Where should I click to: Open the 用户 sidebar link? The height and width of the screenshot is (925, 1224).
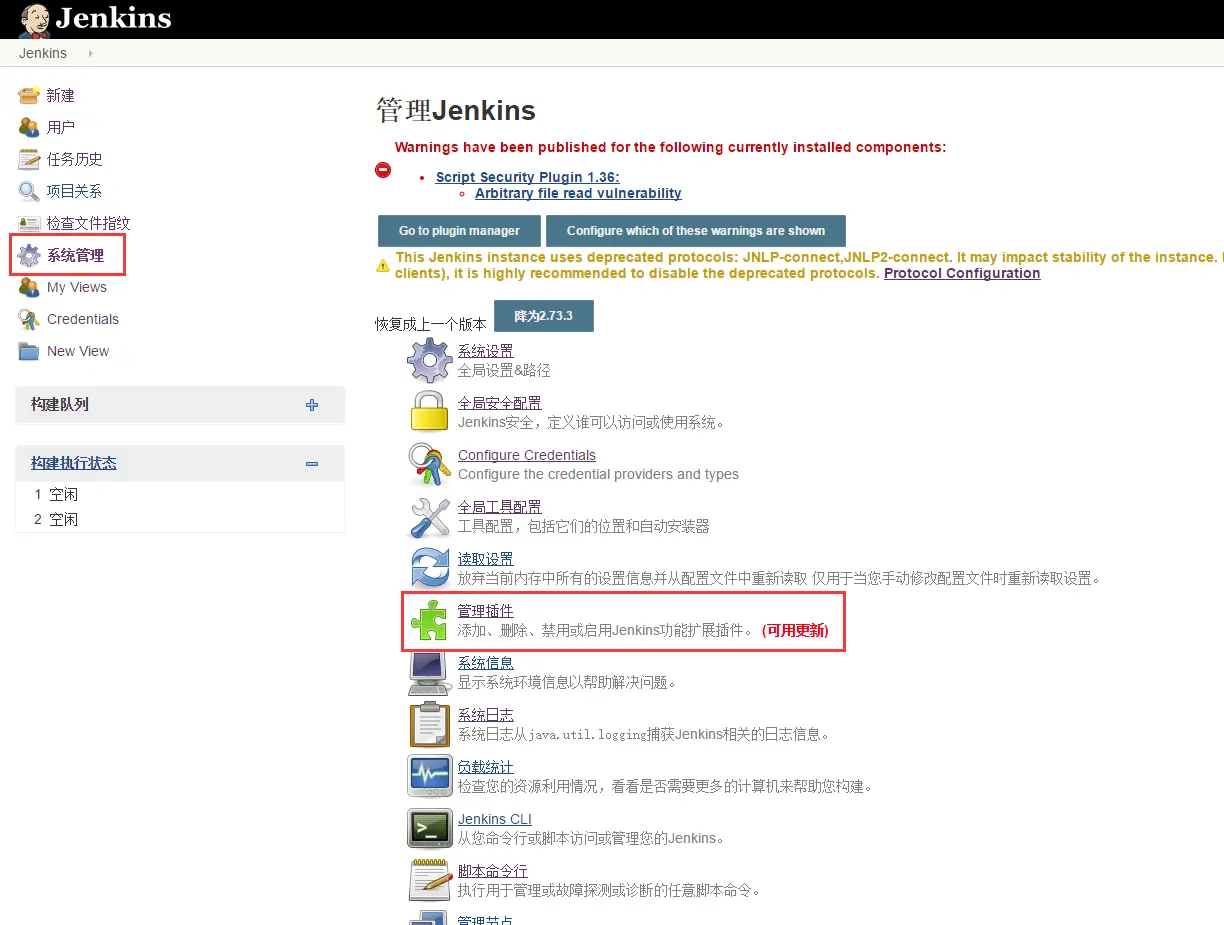[61, 127]
